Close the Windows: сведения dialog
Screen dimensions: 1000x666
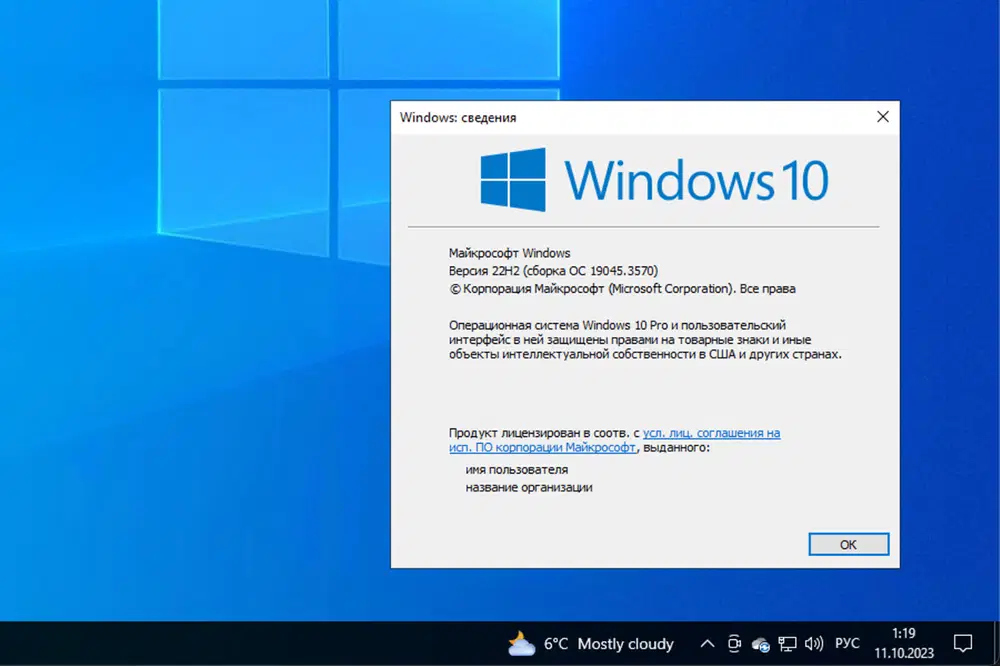(x=883, y=116)
